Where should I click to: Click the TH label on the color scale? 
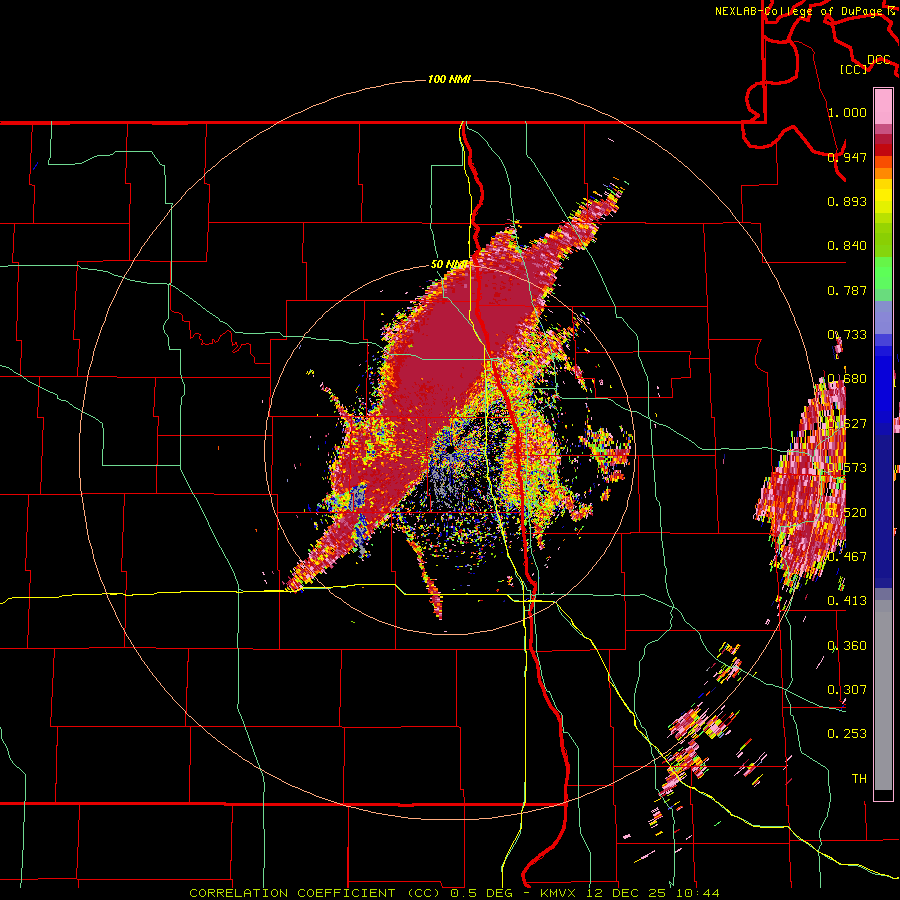(x=859, y=778)
